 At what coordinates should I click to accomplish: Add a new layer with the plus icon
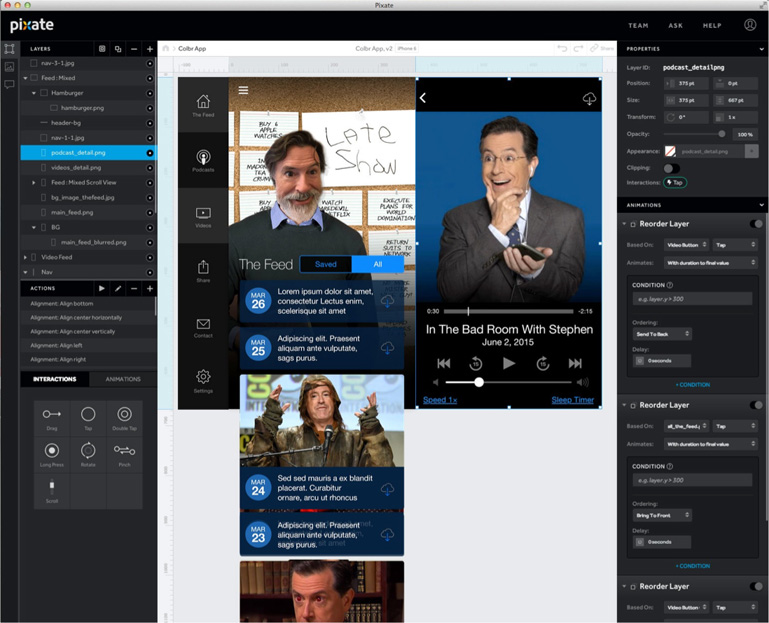click(150, 49)
